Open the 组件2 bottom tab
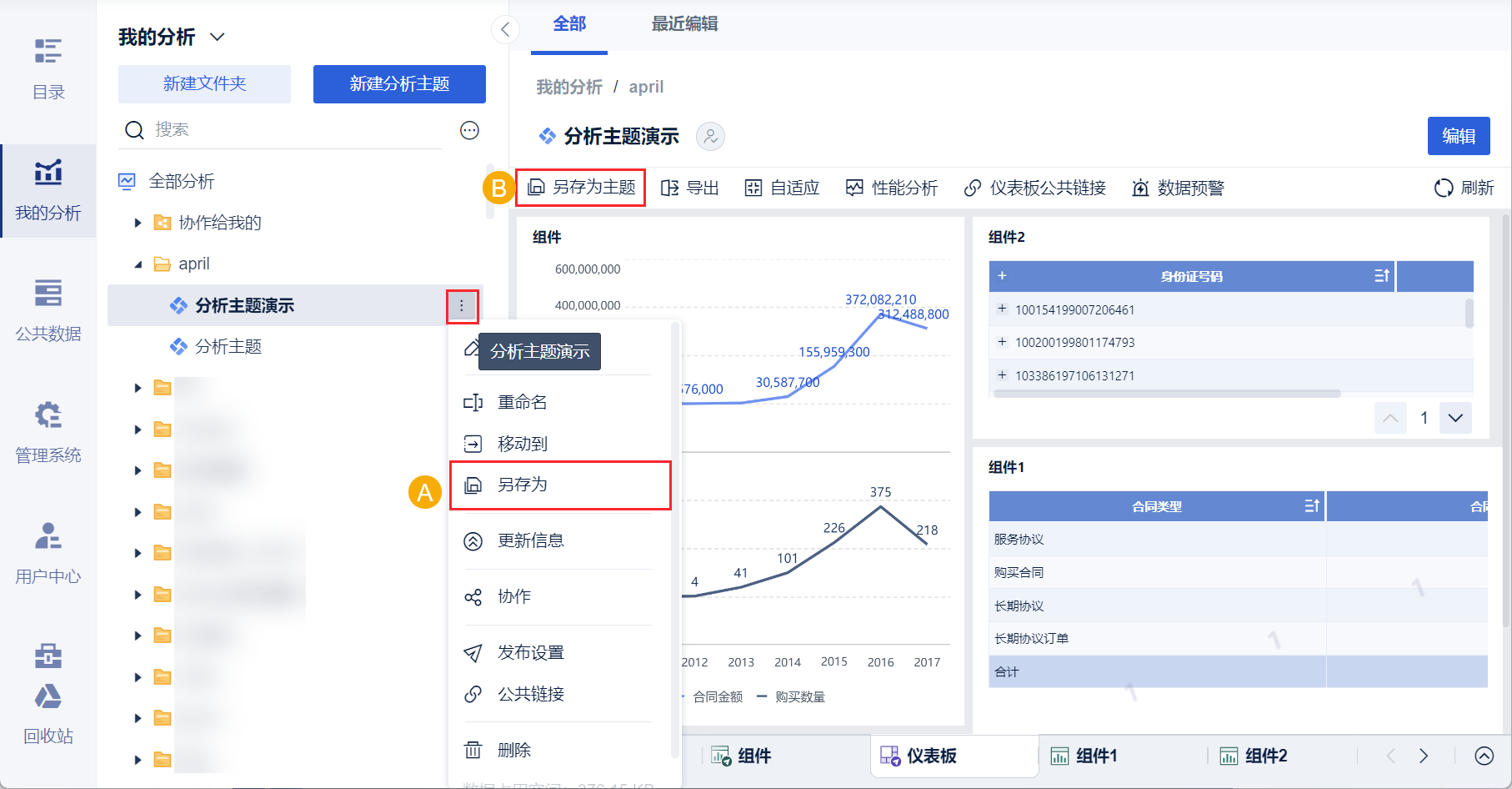1512x789 pixels. [1254, 756]
